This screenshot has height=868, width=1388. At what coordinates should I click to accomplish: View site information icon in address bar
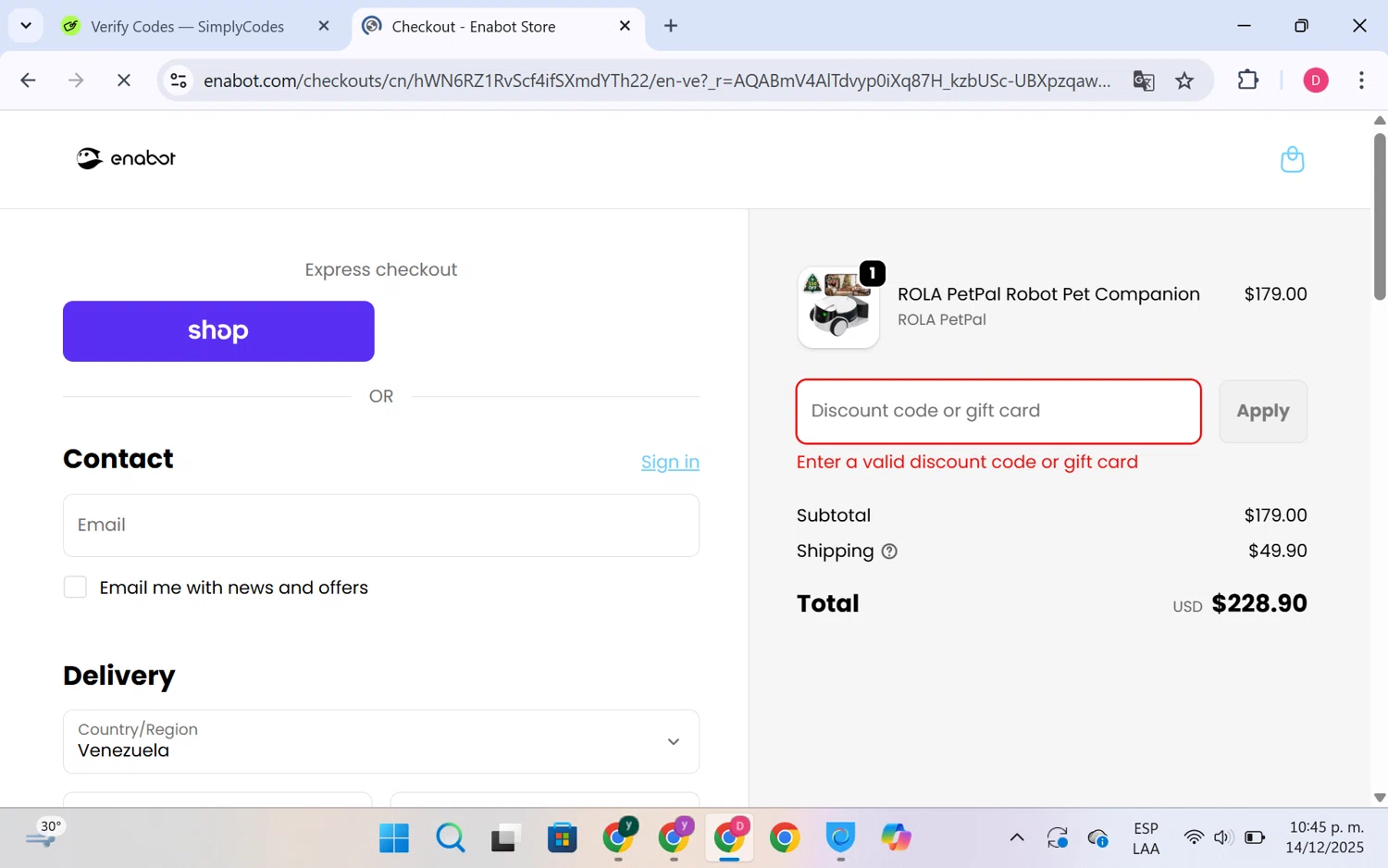pyautogui.click(x=179, y=81)
